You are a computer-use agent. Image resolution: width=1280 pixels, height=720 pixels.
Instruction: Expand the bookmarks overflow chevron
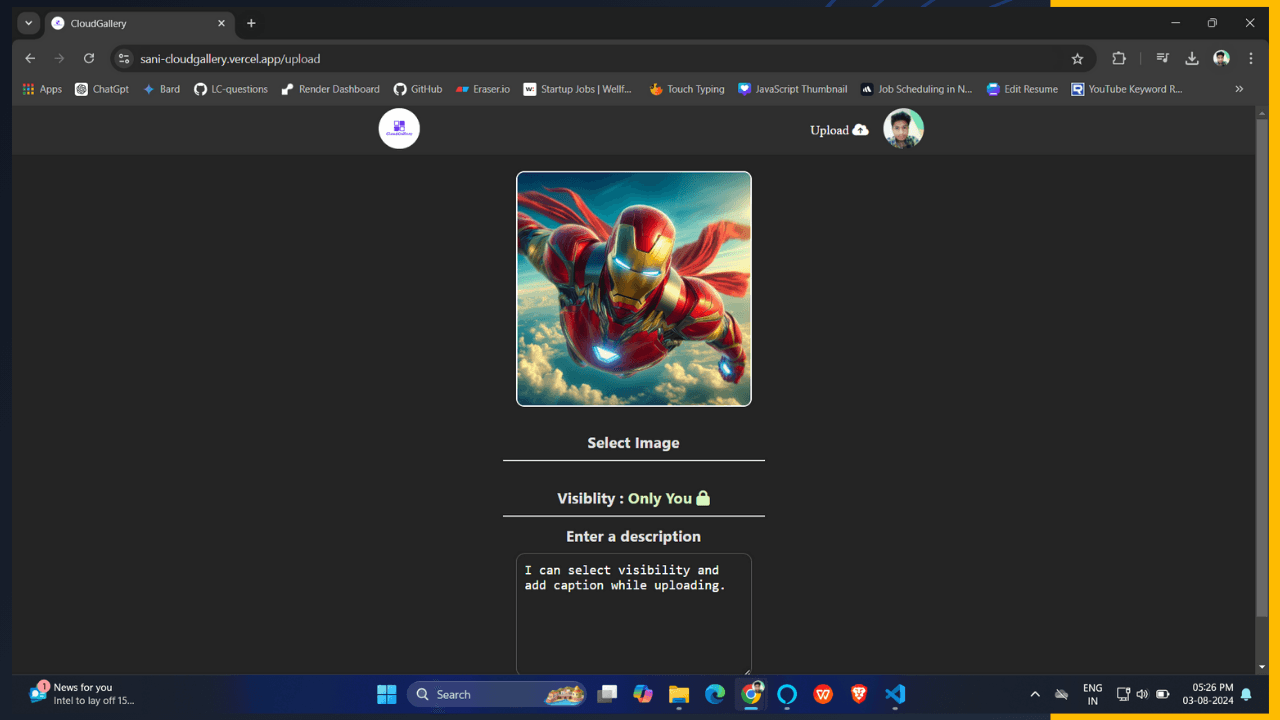[1239, 89]
